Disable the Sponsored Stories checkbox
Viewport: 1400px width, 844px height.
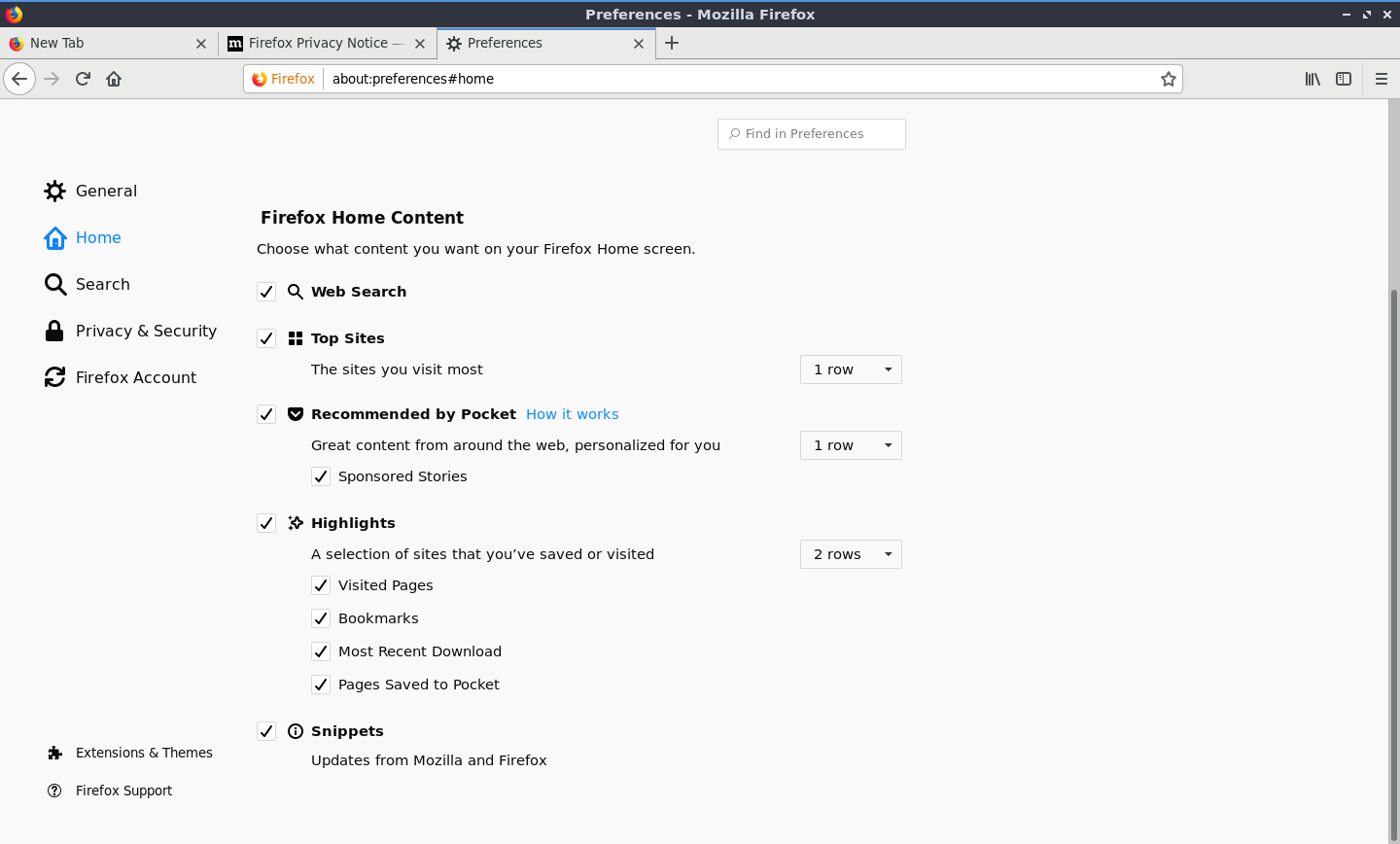coord(321,476)
